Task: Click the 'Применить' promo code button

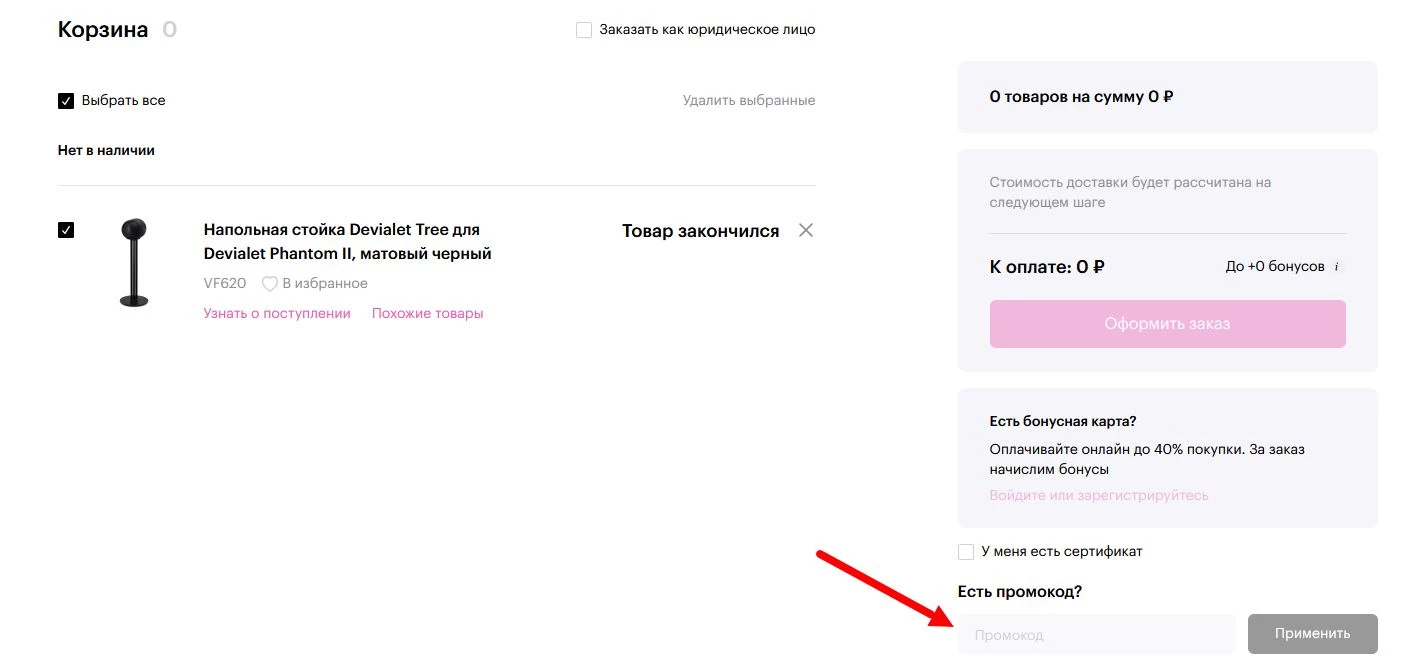Action: 1312,633
